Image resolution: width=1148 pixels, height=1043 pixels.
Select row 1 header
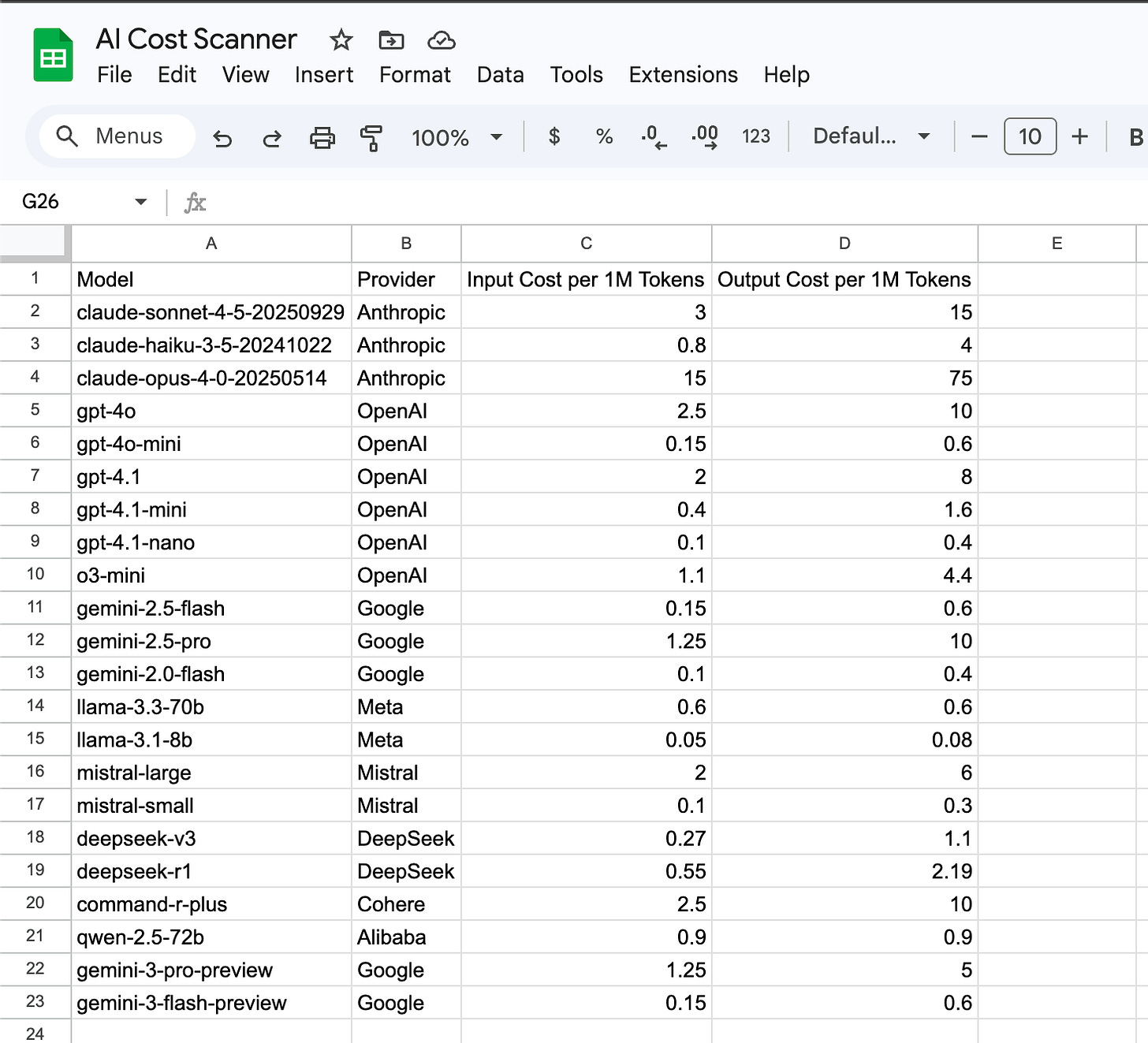35,278
